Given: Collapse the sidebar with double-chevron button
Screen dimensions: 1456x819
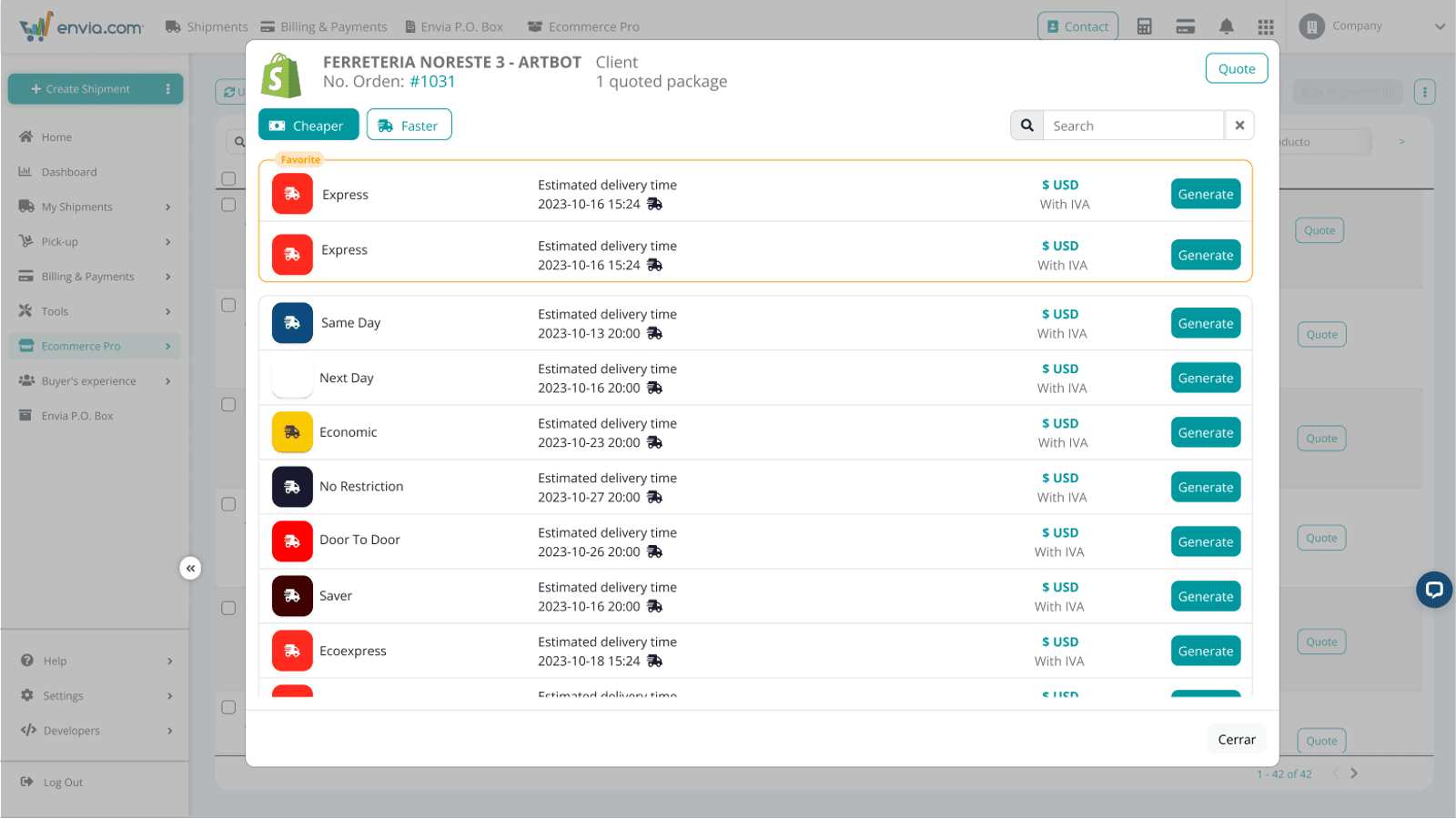Looking at the screenshot, I should click(x=190, y=569).
